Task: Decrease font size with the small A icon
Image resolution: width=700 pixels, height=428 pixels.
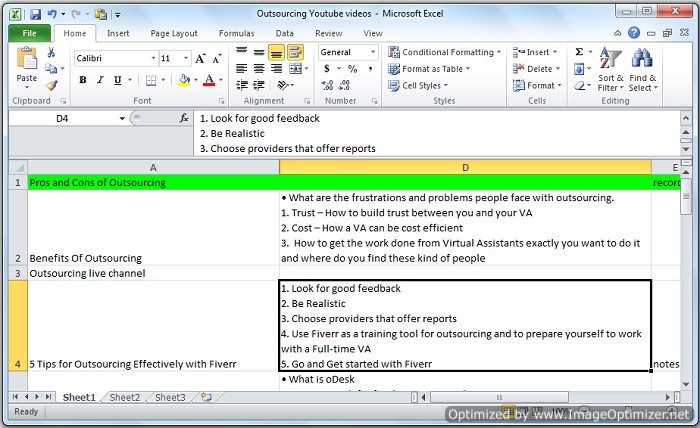Action: [x=217, y=58]
